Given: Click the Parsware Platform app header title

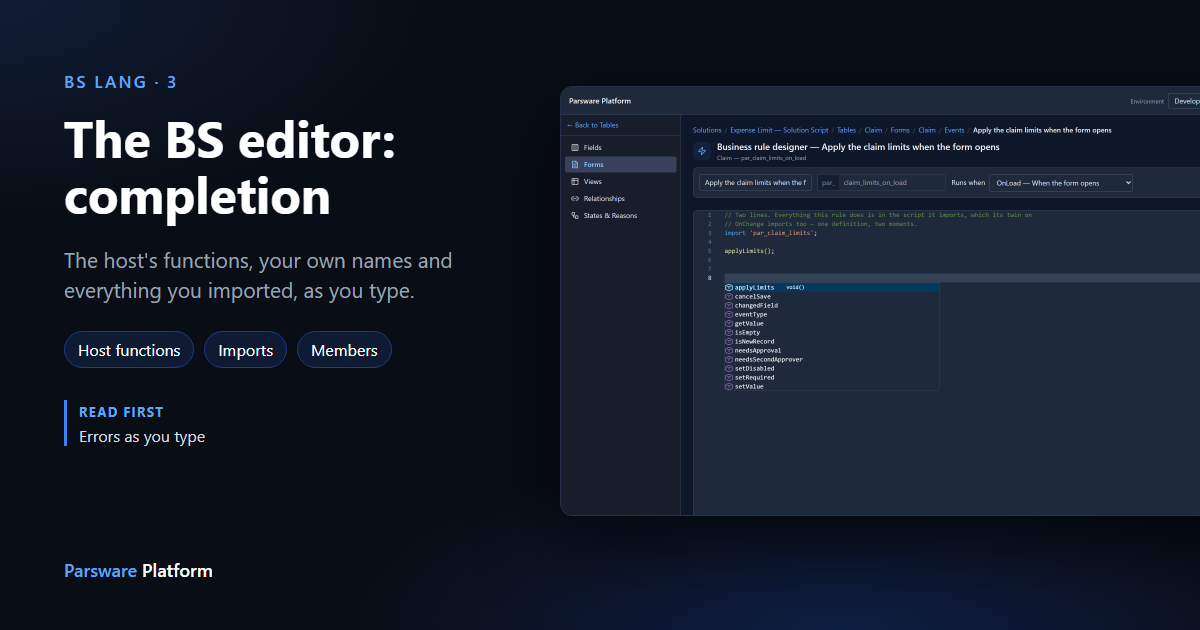Looking at the screenshot, I should [600, 101].
